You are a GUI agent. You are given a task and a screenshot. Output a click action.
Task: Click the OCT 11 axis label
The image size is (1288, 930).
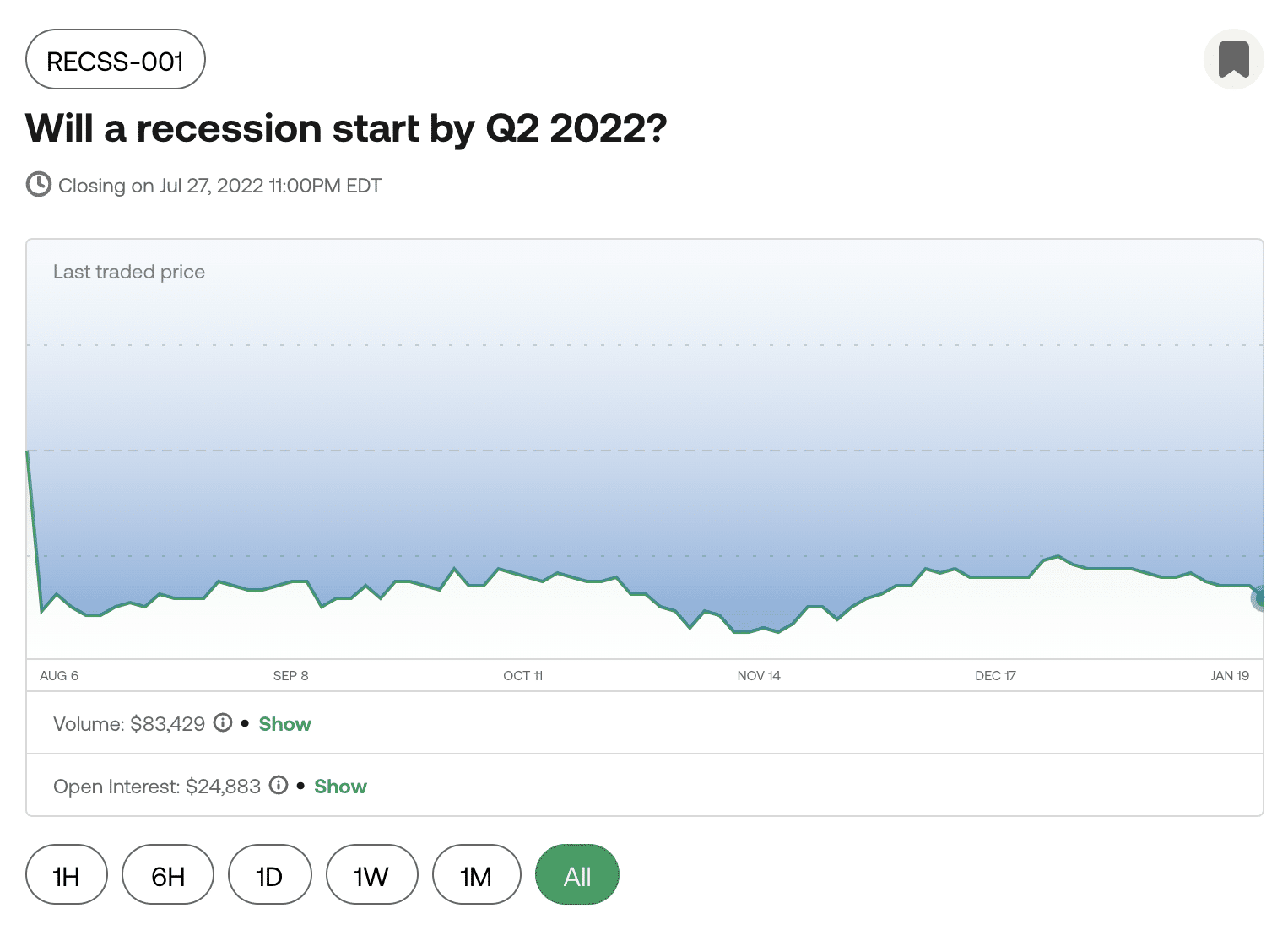pos(523,675)
